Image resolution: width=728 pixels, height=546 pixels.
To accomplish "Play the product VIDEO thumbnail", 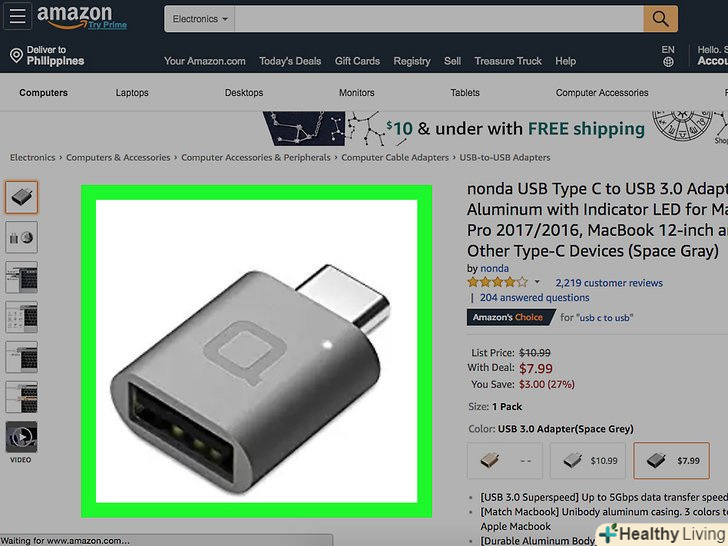I will pyautogui.click(x=21, y=437).
